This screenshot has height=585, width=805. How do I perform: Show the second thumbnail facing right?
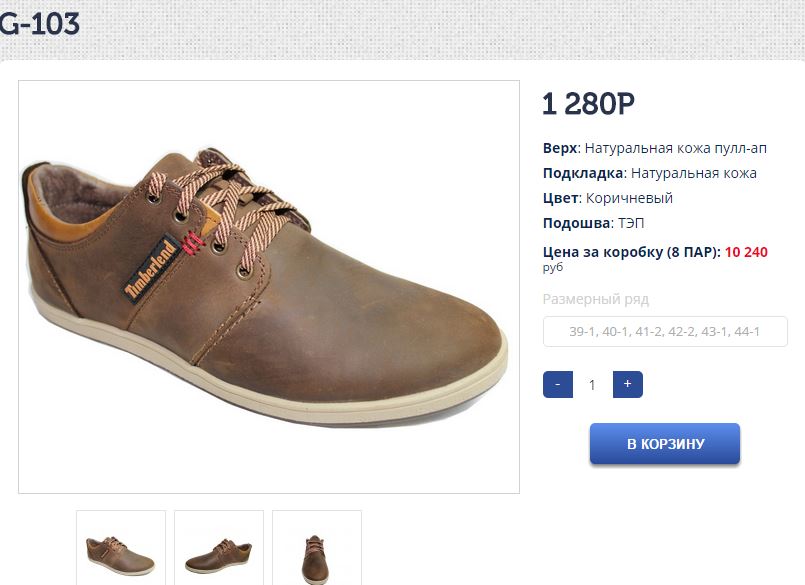(219, 548)
